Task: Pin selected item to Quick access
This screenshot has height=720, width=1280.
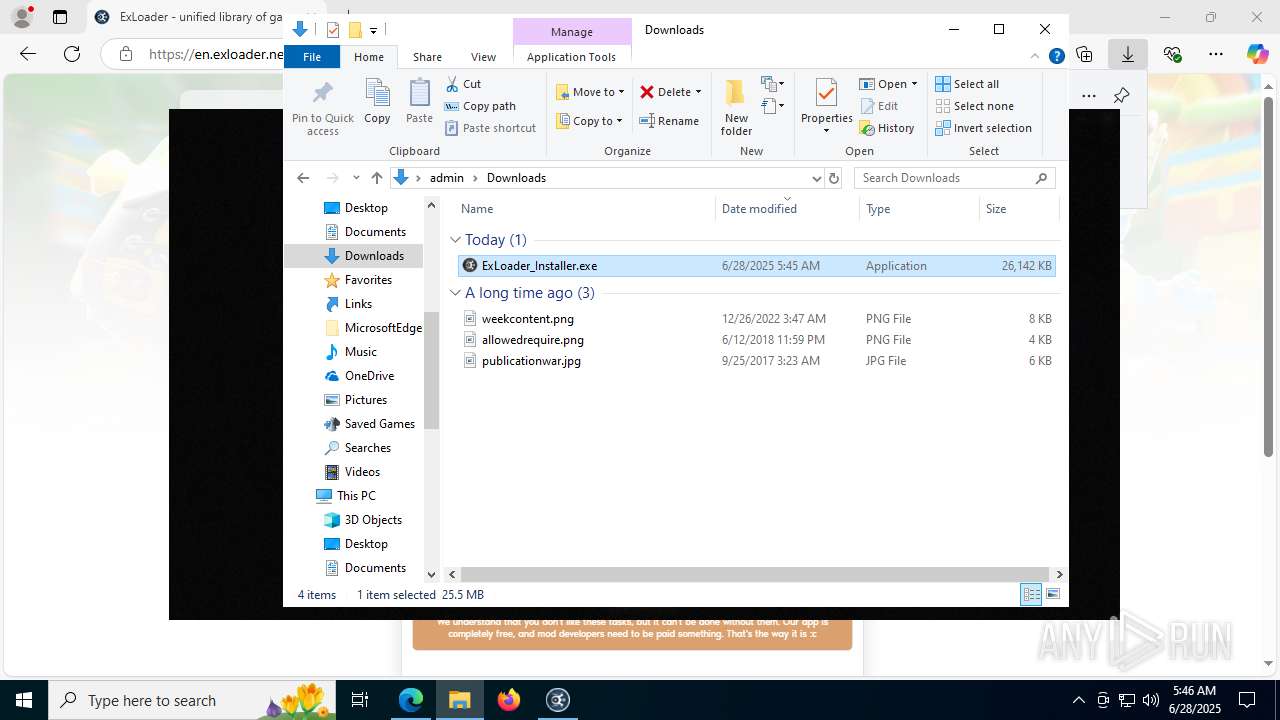Action: pyautogui.click(x=323, y=108)
